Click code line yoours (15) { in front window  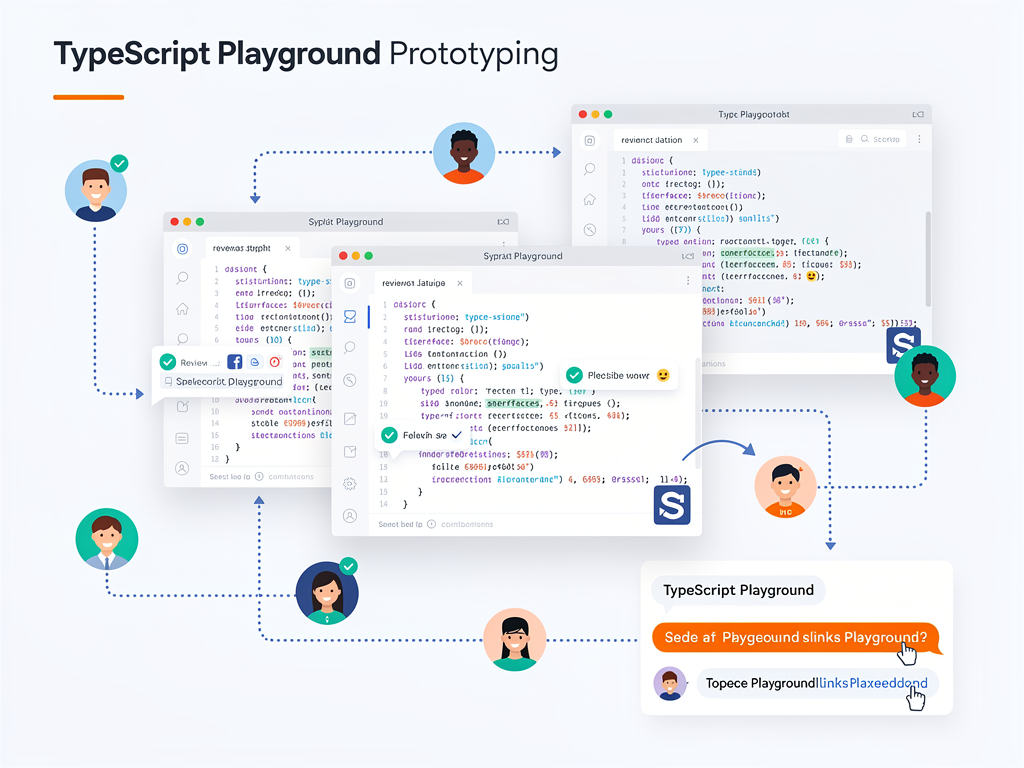tap(434, 378)
